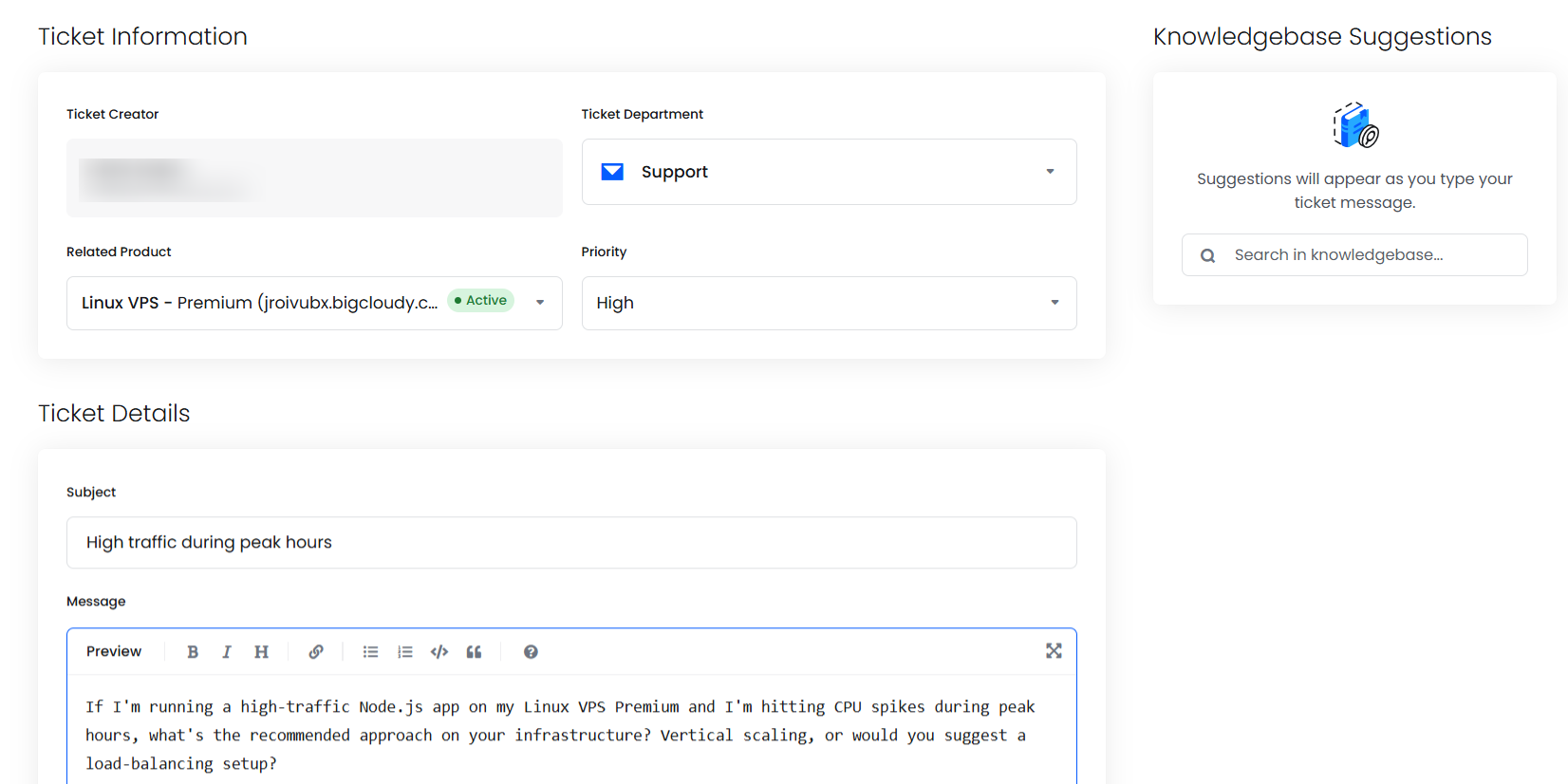Insert a blockquote
This screenshot has width=1568, height=784.
pyautogui.click(x=474, y=652)
